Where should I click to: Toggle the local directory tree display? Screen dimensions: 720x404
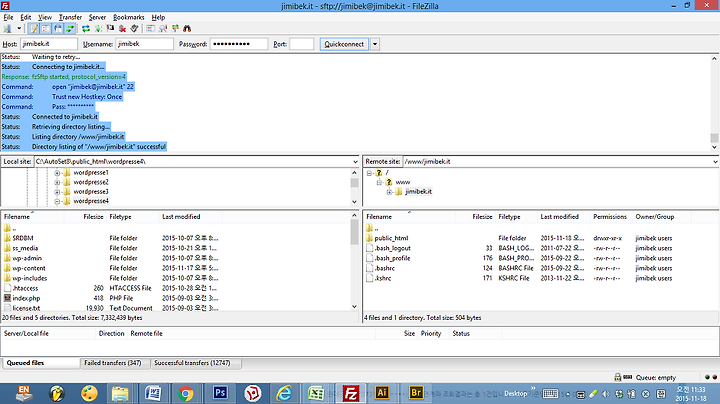pos(46,28)
